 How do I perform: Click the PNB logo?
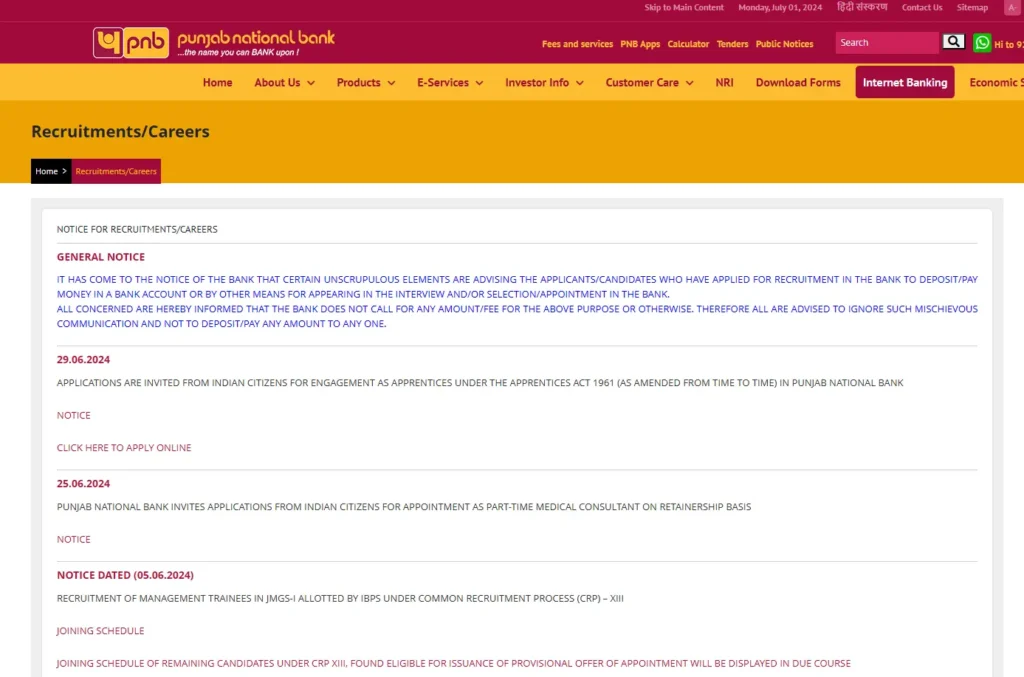pos(131,42)
